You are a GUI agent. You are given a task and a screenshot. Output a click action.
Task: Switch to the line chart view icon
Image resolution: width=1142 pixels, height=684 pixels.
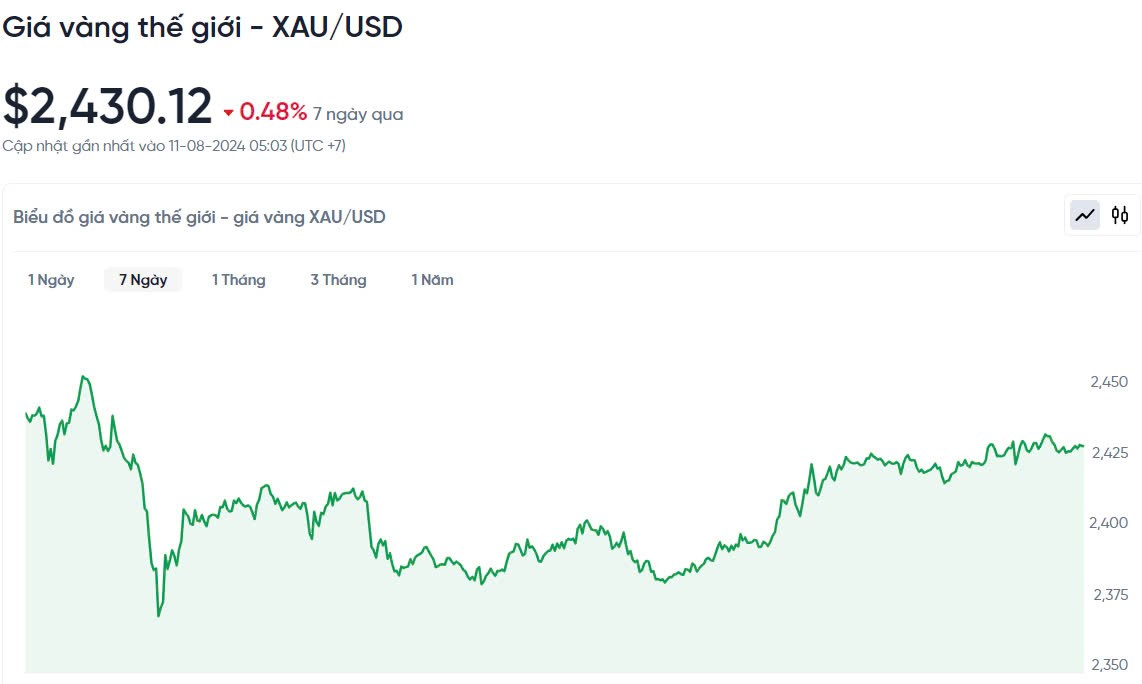tap(1085, 215)
